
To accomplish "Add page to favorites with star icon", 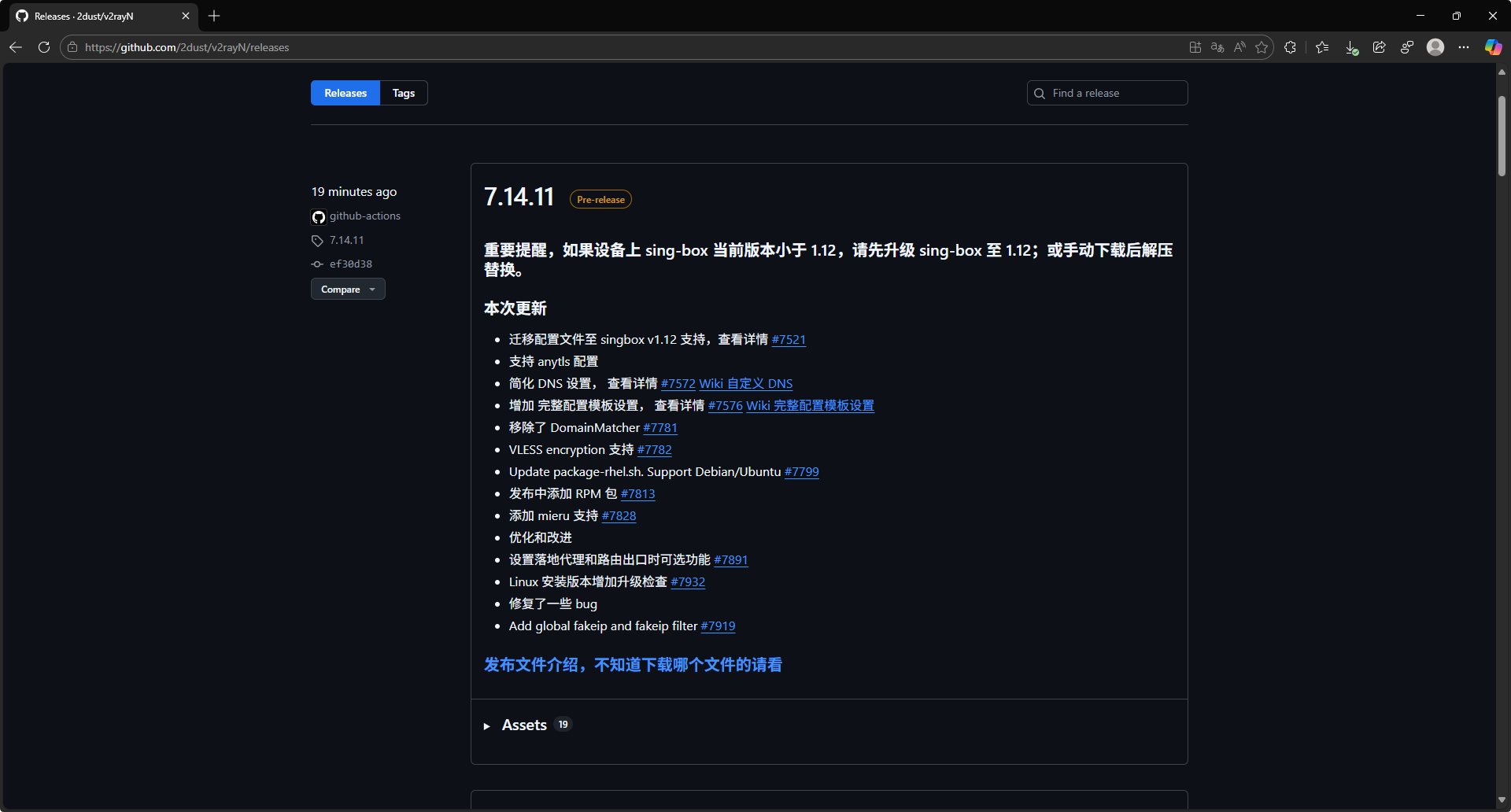I will click(1262, 47).
